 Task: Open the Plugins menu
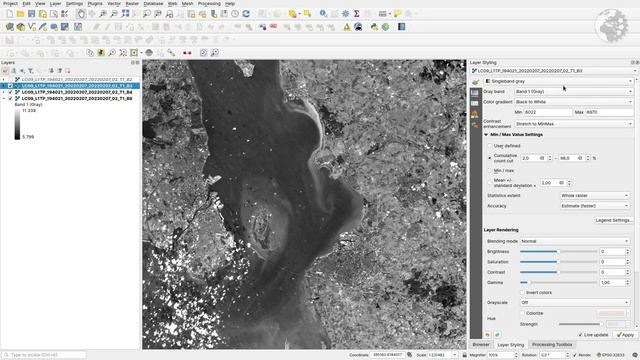coord(95,4)
